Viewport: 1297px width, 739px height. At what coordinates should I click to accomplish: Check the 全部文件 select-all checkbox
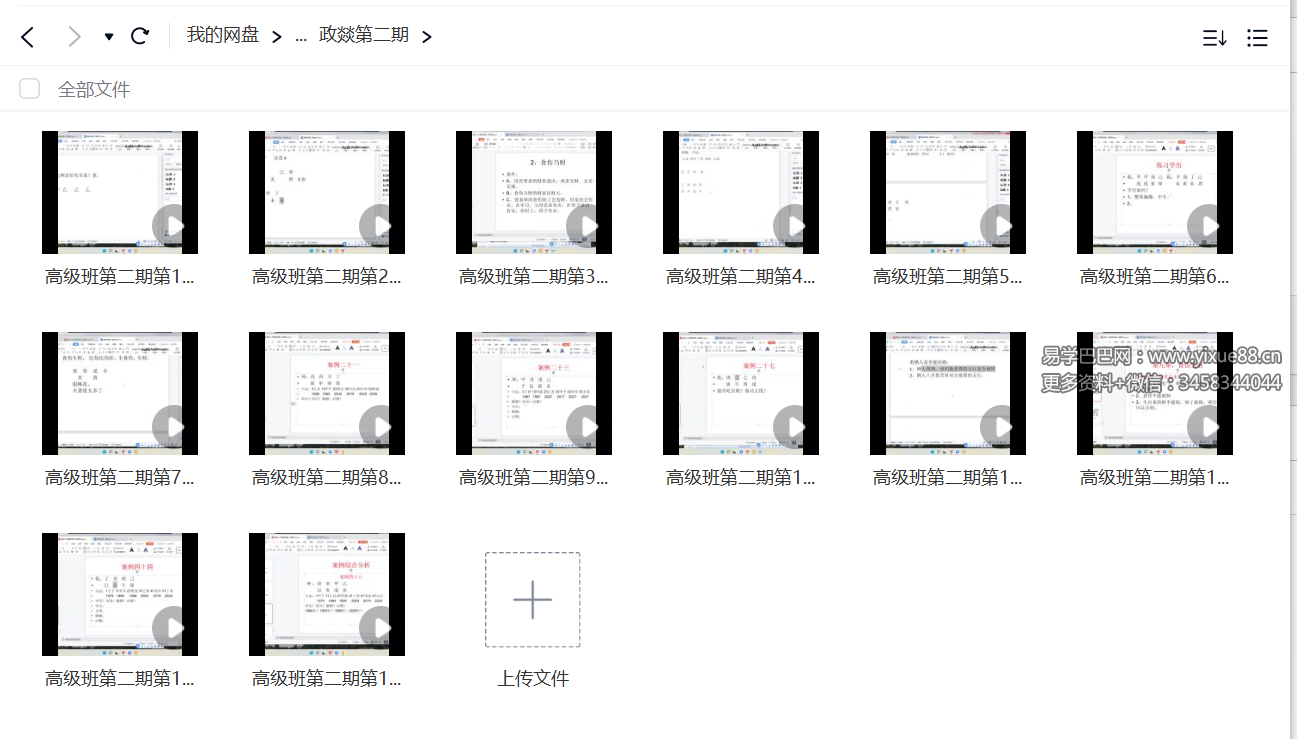tap(29, 88)
